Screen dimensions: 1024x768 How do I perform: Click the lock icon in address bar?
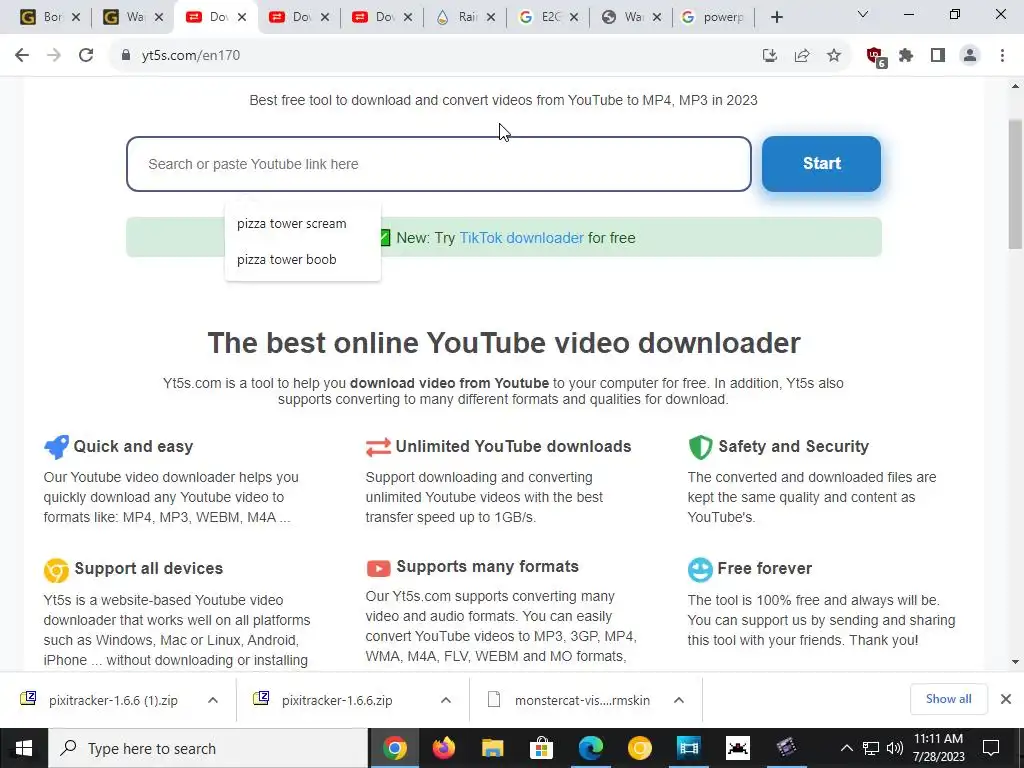pos(126,56)
